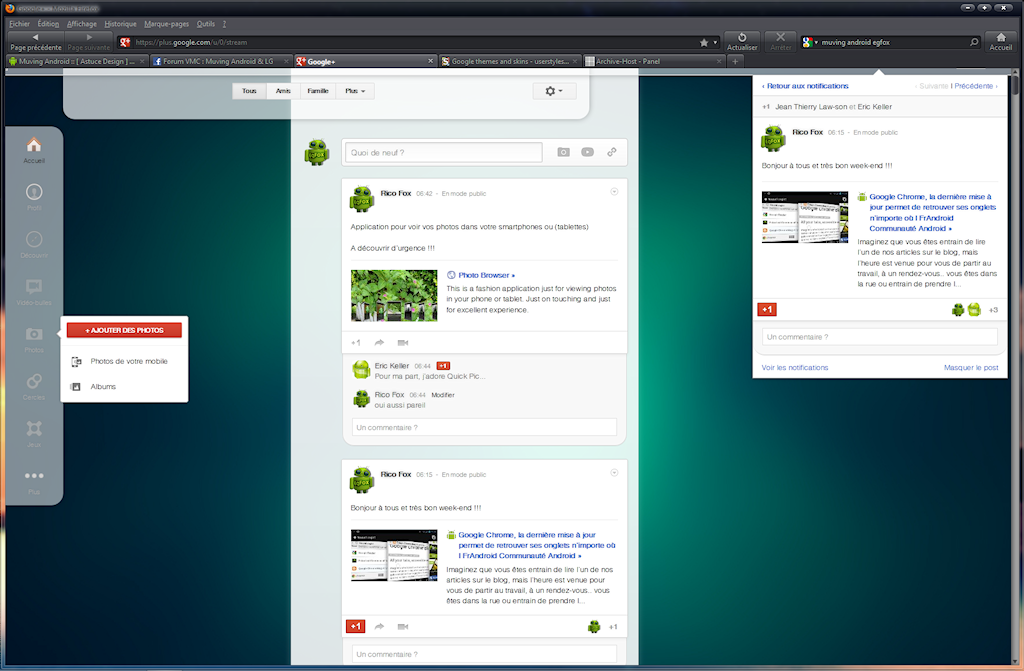
Task: Select the Famille stream filter
Action: click(318, 91)
